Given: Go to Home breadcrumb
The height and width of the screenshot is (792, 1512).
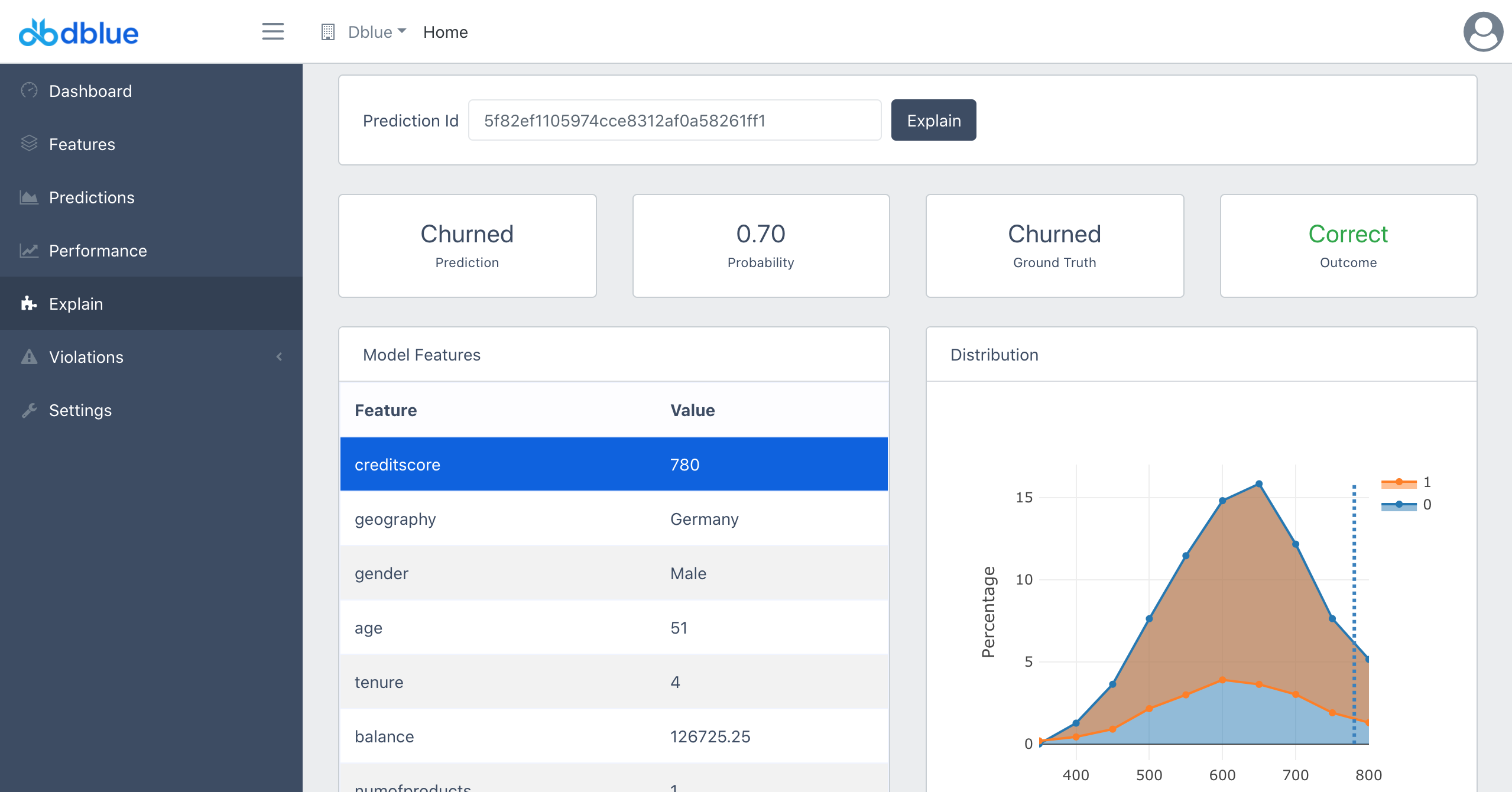Looking at the screenshot, I should click(x=445, y=32).
